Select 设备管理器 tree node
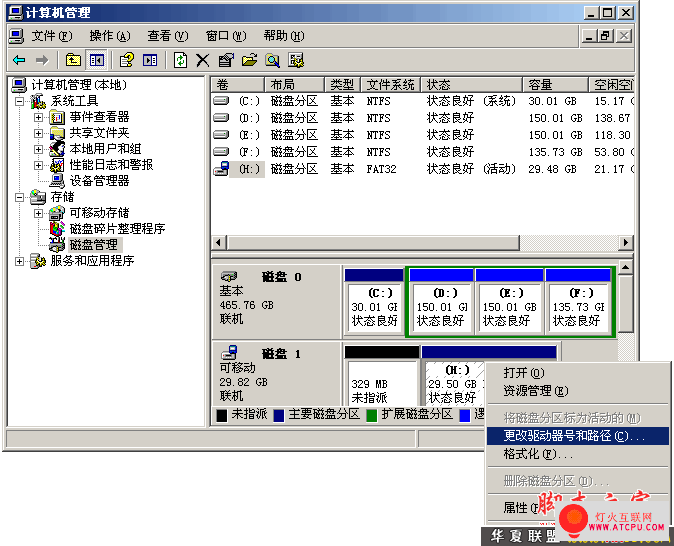The image size is (674, 546). pyautogui.click(x=99, y=181)
